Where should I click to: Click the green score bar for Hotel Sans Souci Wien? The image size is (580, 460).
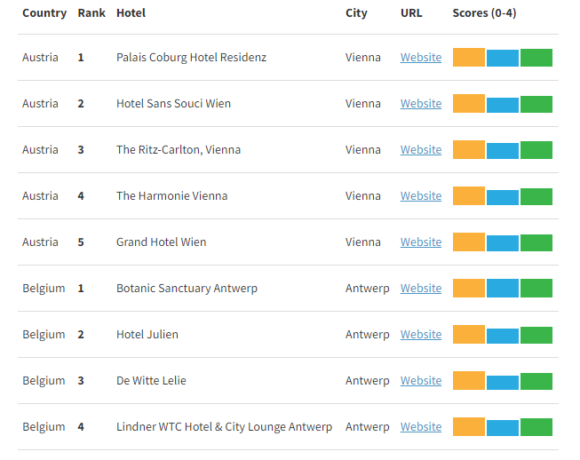tap(536, 104)
